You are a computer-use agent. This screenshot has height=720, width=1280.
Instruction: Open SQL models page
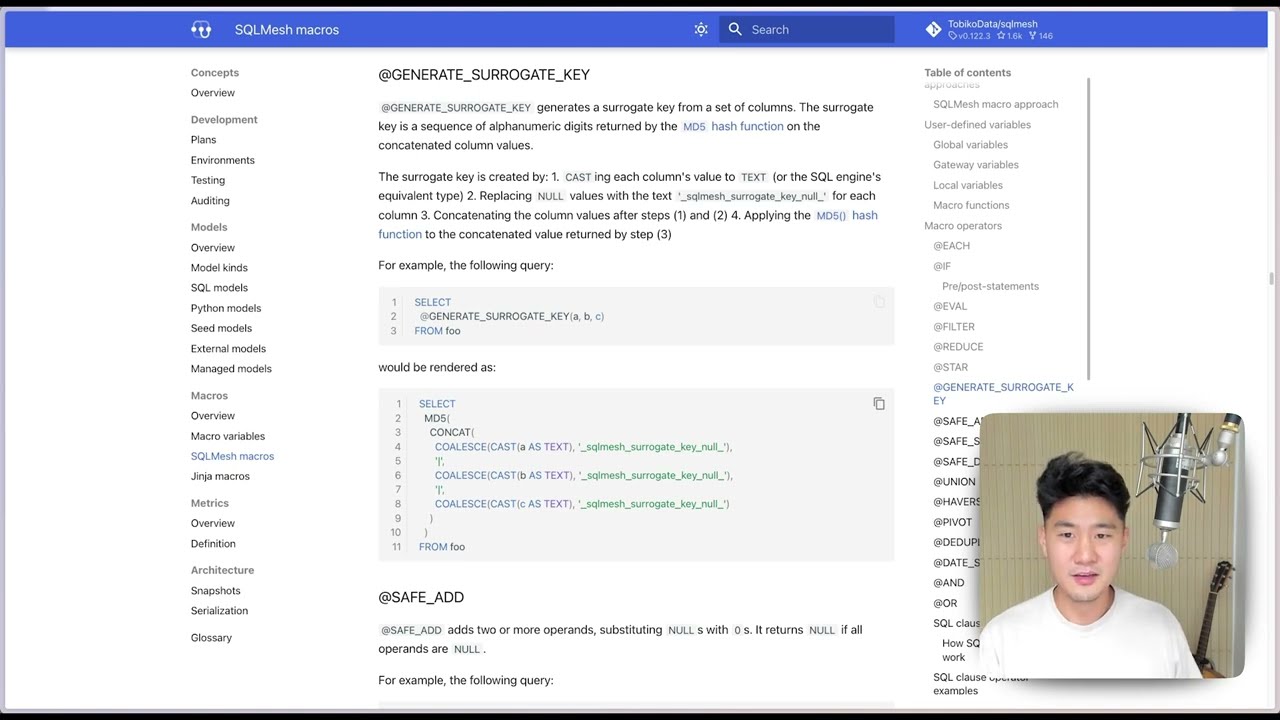click(219, 288)
